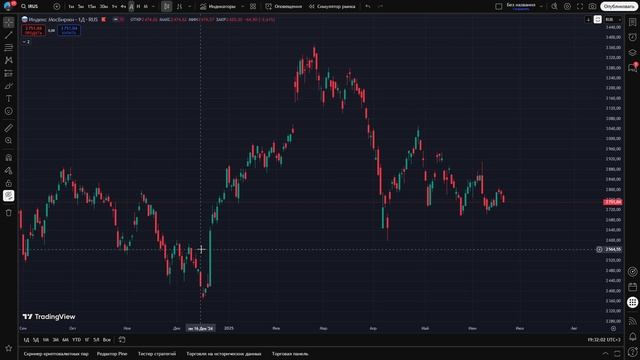Start the Симулятор рынка replay
The image size is (640, 360).
point(332,7)
